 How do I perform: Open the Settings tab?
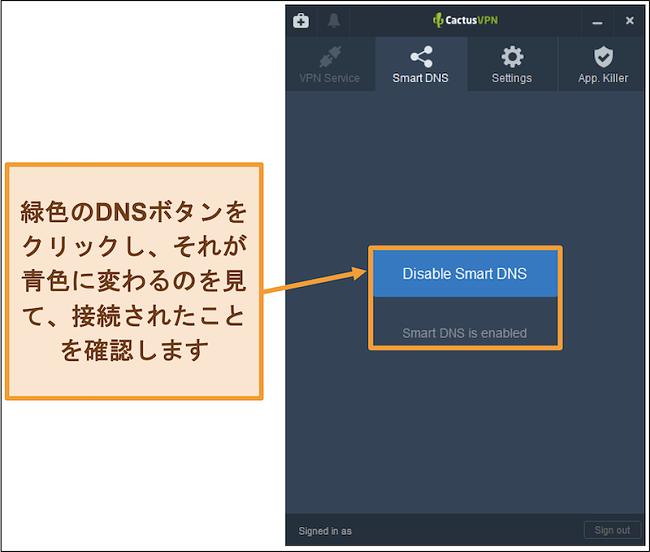point(512,64)
